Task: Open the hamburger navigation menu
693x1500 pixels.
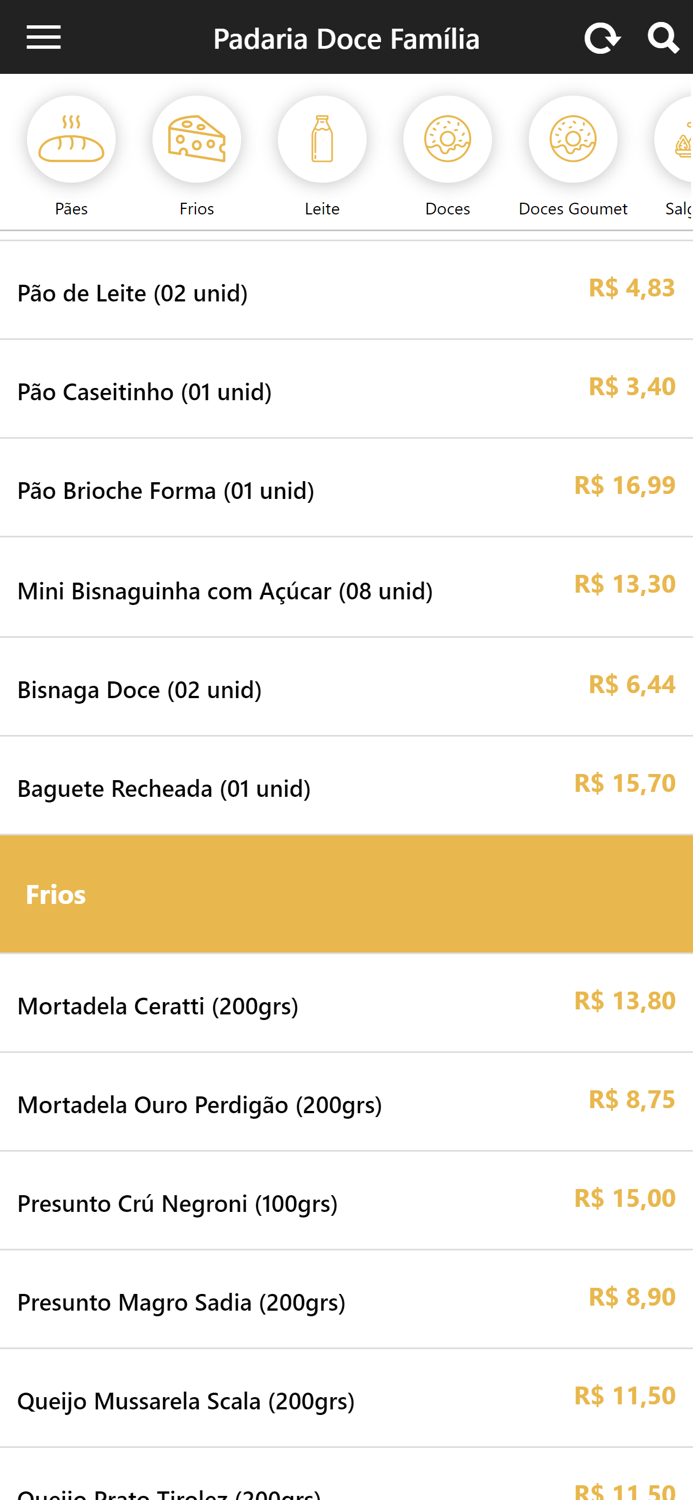Action: 43,36
